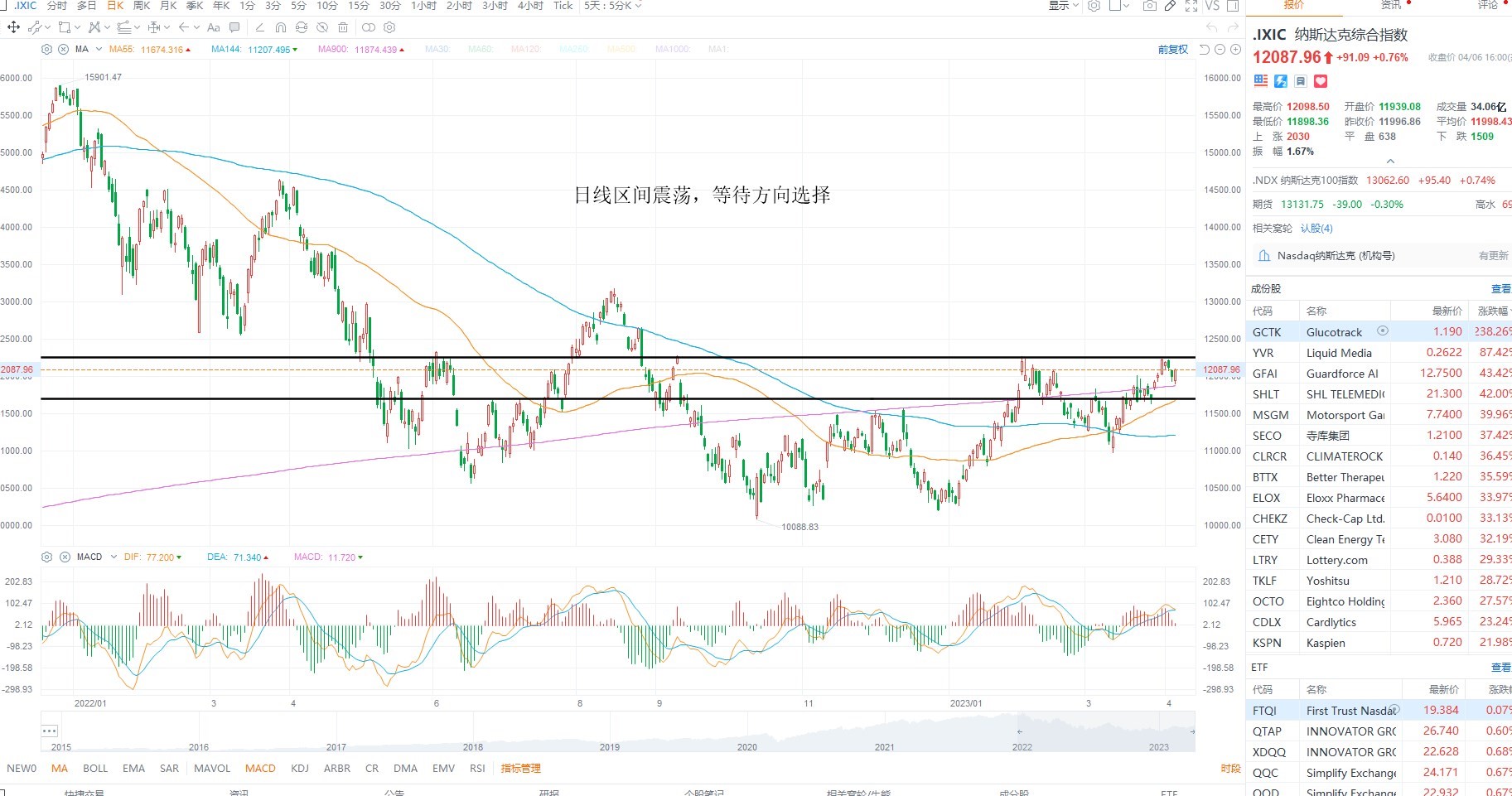The height and width of the screenshot is (796, 1512).
Task: Click the 前复权 adjustment link
Action: pos(1173,50)
